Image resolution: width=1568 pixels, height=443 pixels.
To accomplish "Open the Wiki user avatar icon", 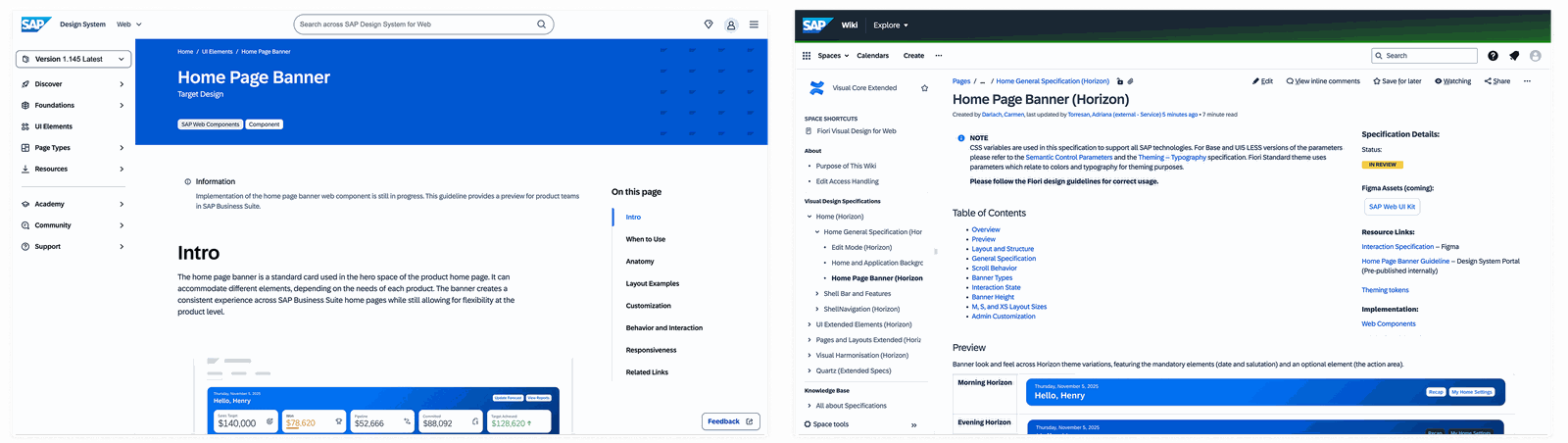I will (x=1536, y=56).
